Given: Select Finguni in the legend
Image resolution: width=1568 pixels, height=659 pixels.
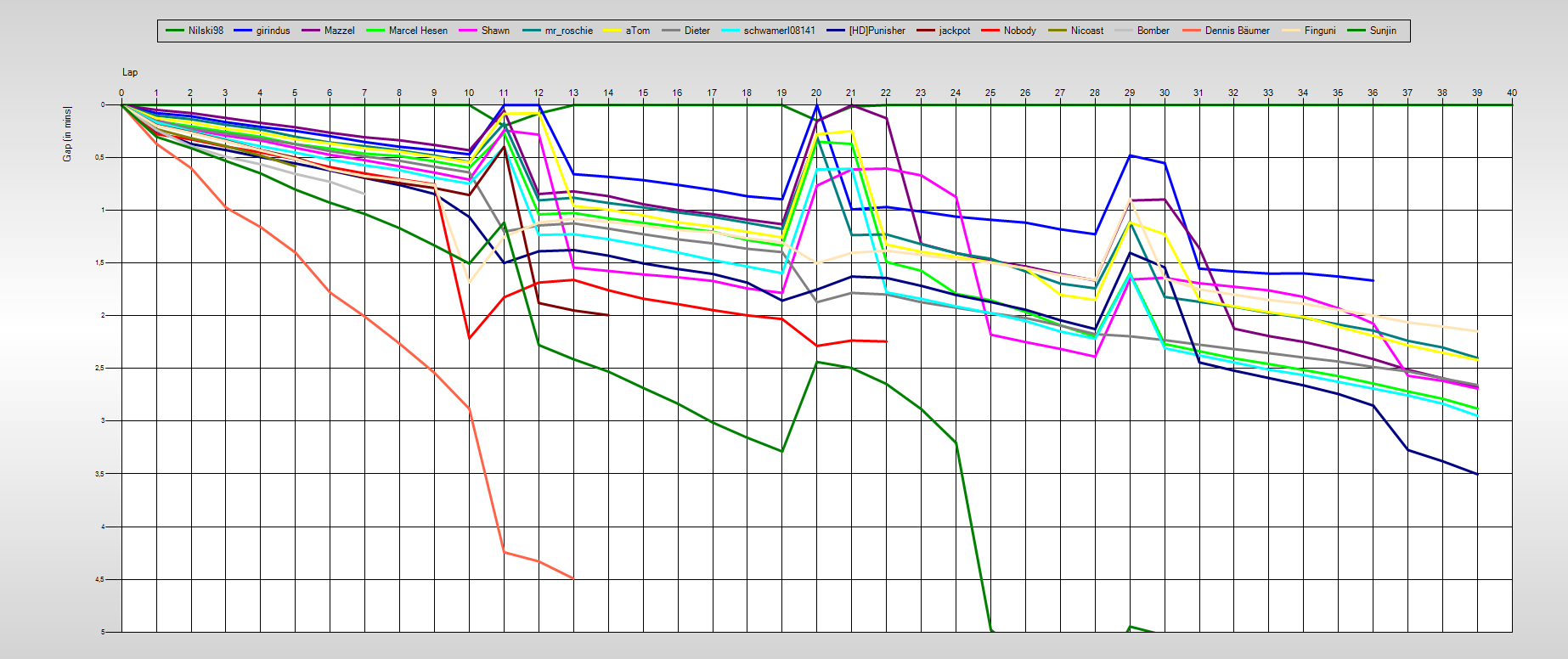Looking at the screenshot, I should pos(1320,31).
